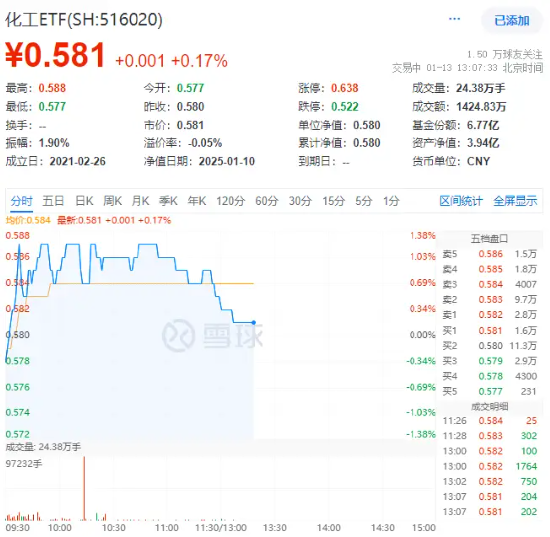Click the 卖3 order row at 0.584
The image size is (550, 537).
pyautogui.click(x=489, y=284)
